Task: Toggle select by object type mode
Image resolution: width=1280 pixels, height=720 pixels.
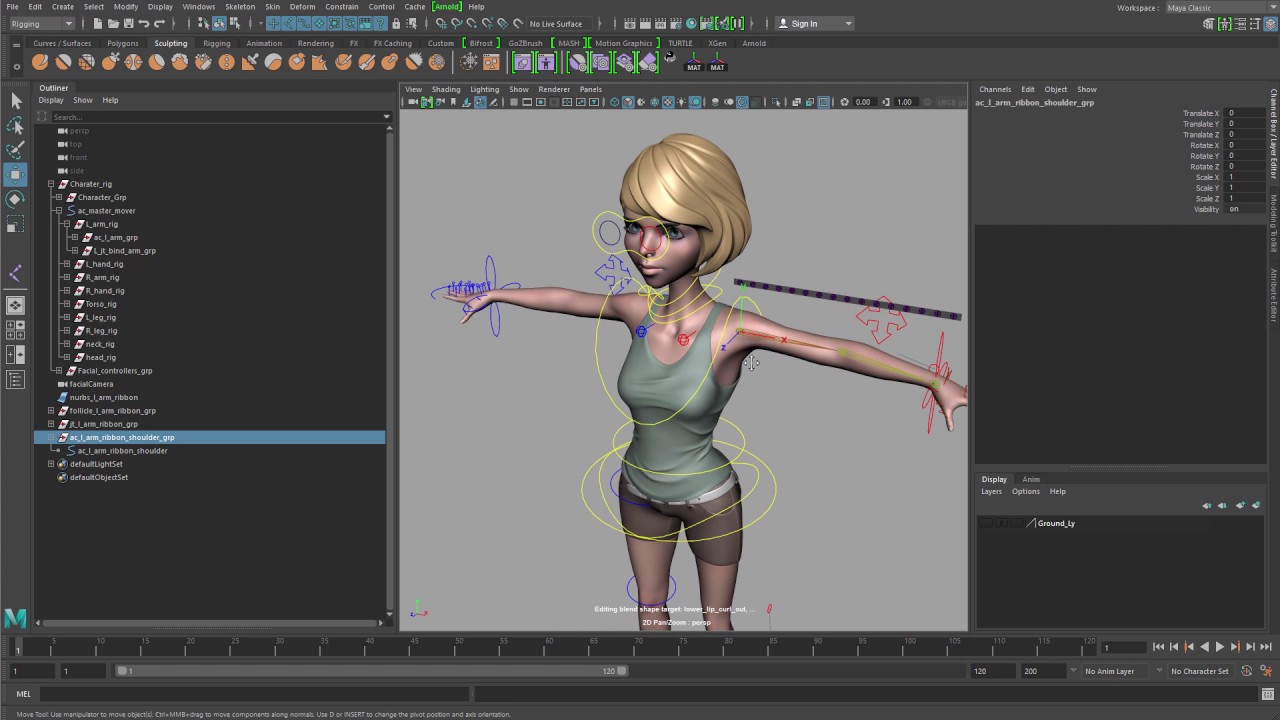Action: pyautogui.click(x=219, y=23)
